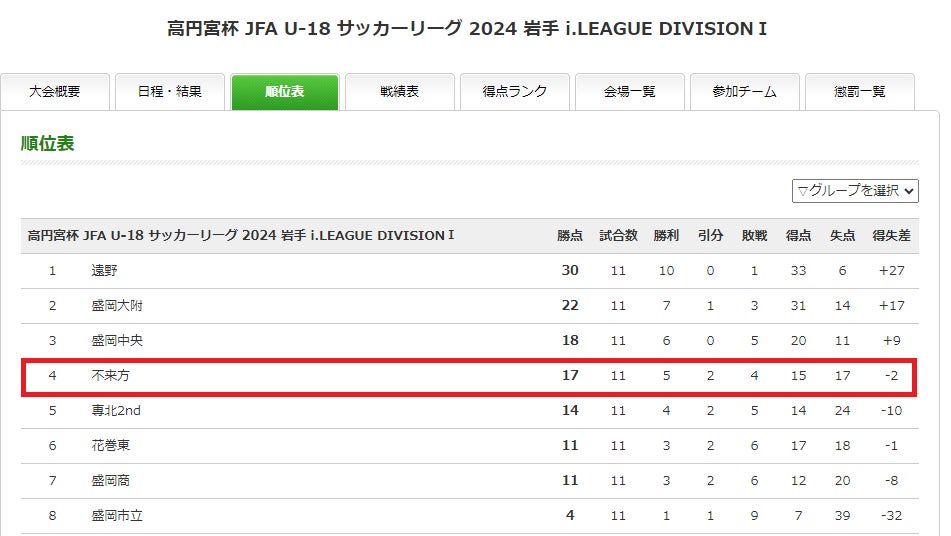Click the 勝点 column header

[x=570, y=236]
